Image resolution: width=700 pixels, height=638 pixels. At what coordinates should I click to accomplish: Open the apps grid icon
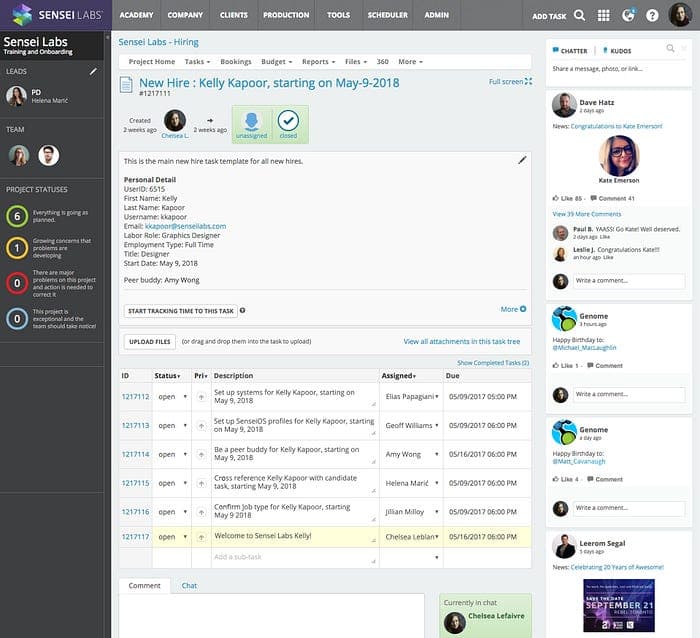tap(604, 15)
